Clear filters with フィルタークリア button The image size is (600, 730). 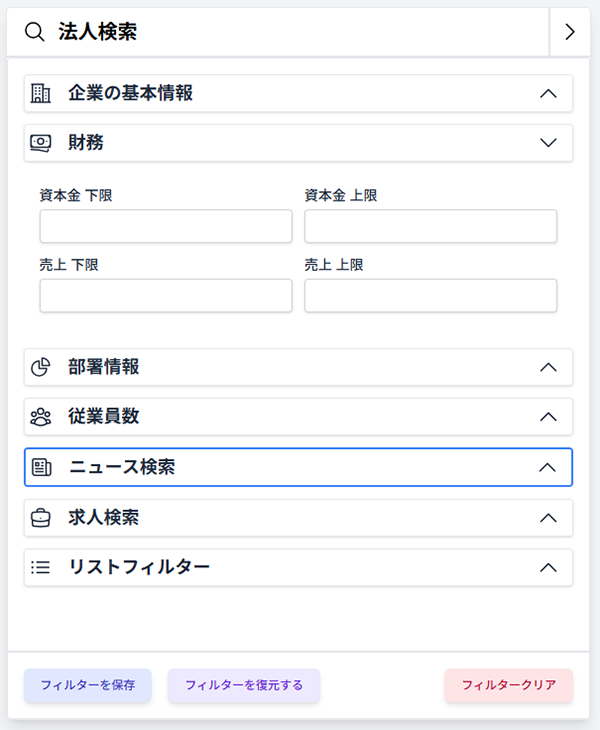[509, 686]
